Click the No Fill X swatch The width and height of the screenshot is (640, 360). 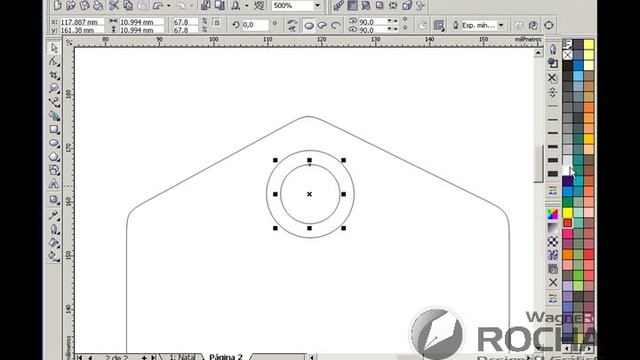[567, 55]
